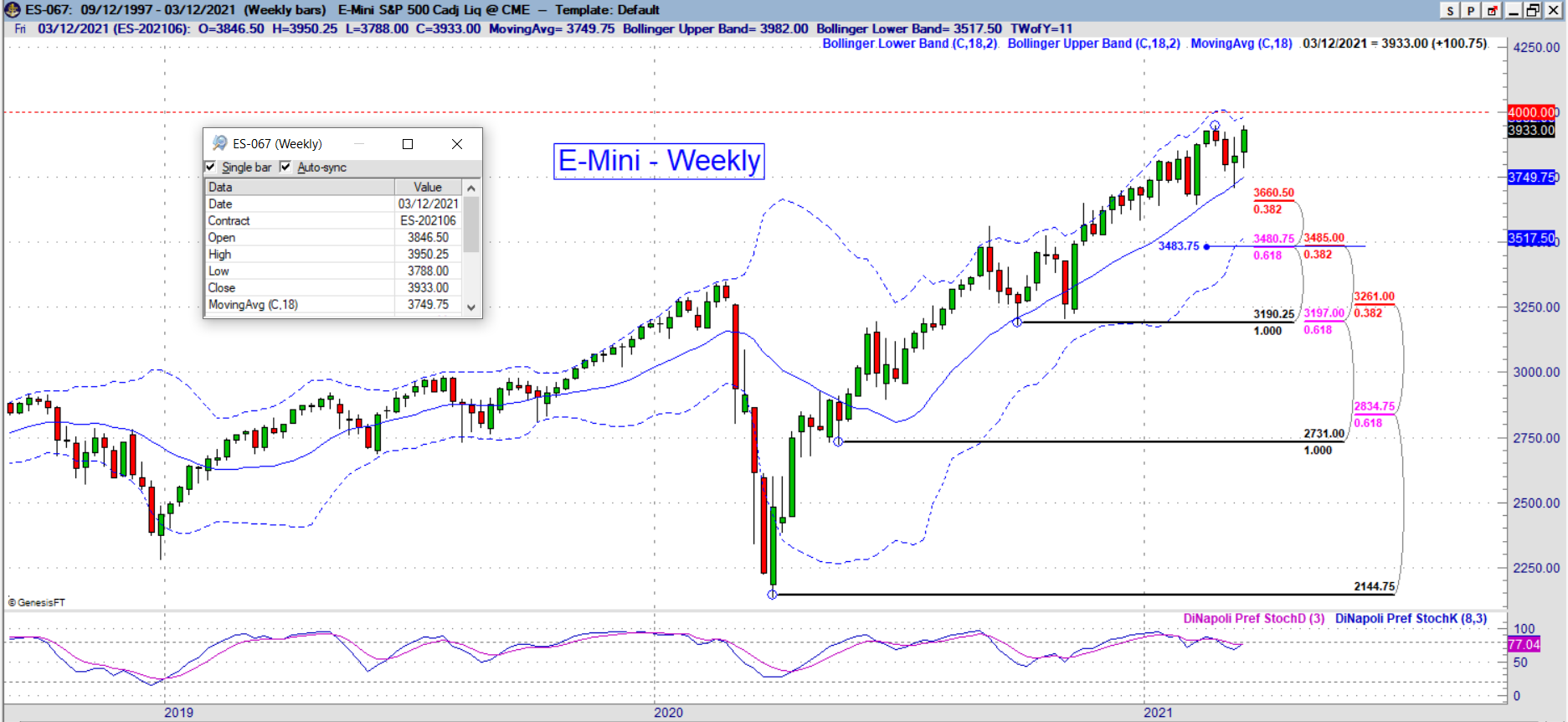1568x722 pixels.
Task: Click the circle anchor at 2731.00 line start
Action: pyautogui.click(x=838, y=441)
